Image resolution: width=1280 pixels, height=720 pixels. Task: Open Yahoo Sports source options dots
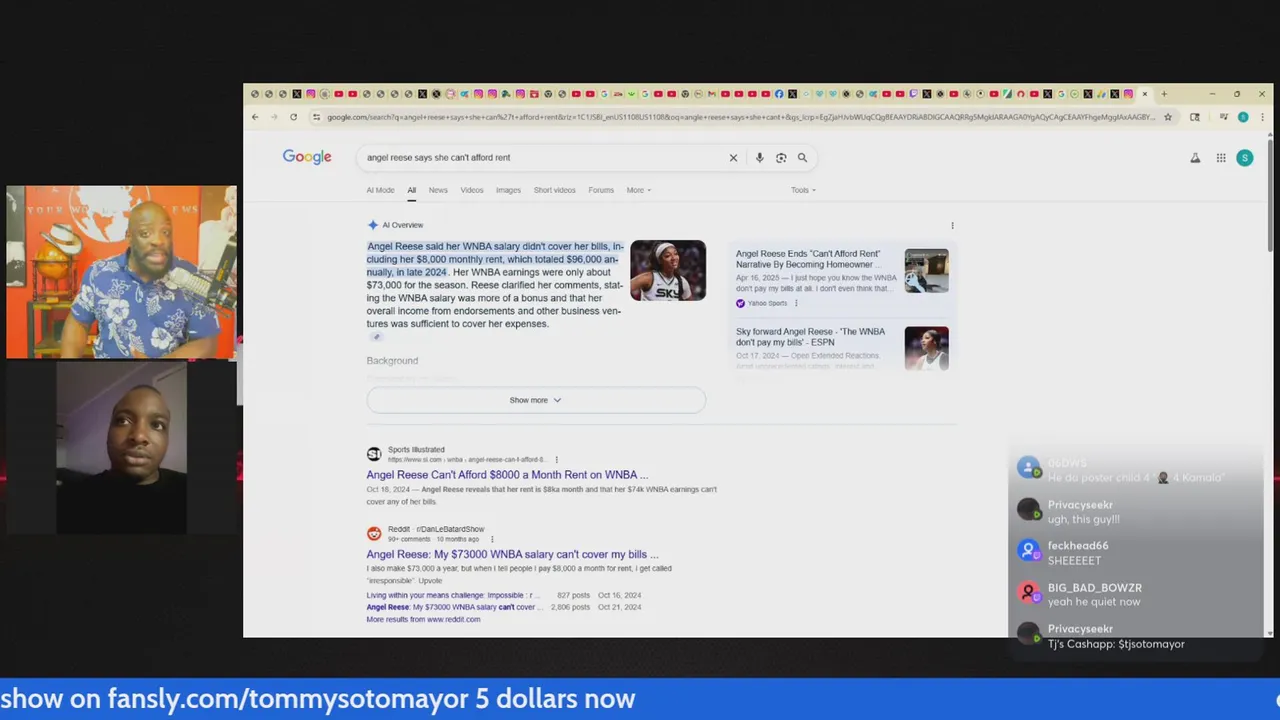(x=796, y=303)
